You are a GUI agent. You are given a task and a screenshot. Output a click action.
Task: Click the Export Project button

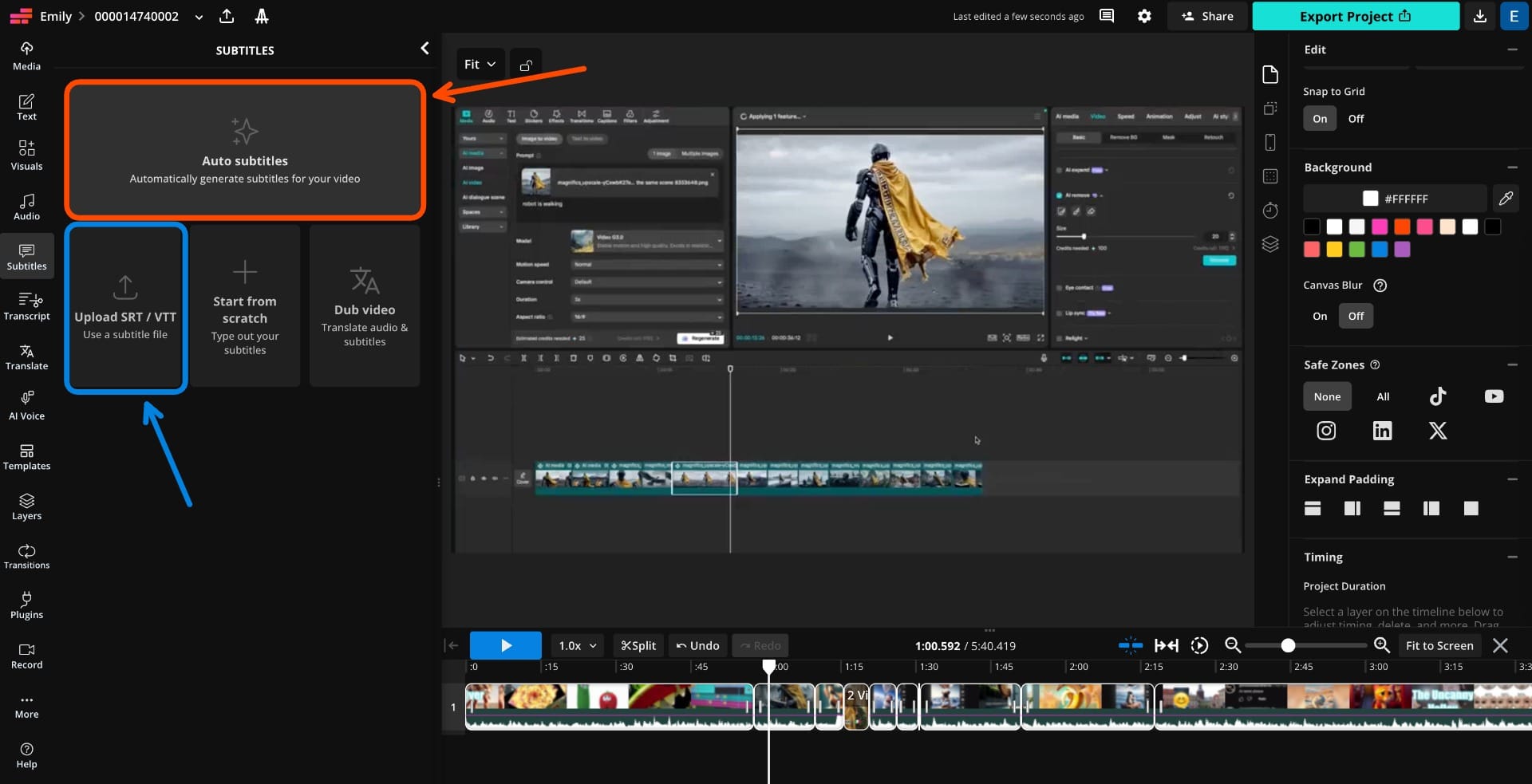click(x=1355, y=16)
